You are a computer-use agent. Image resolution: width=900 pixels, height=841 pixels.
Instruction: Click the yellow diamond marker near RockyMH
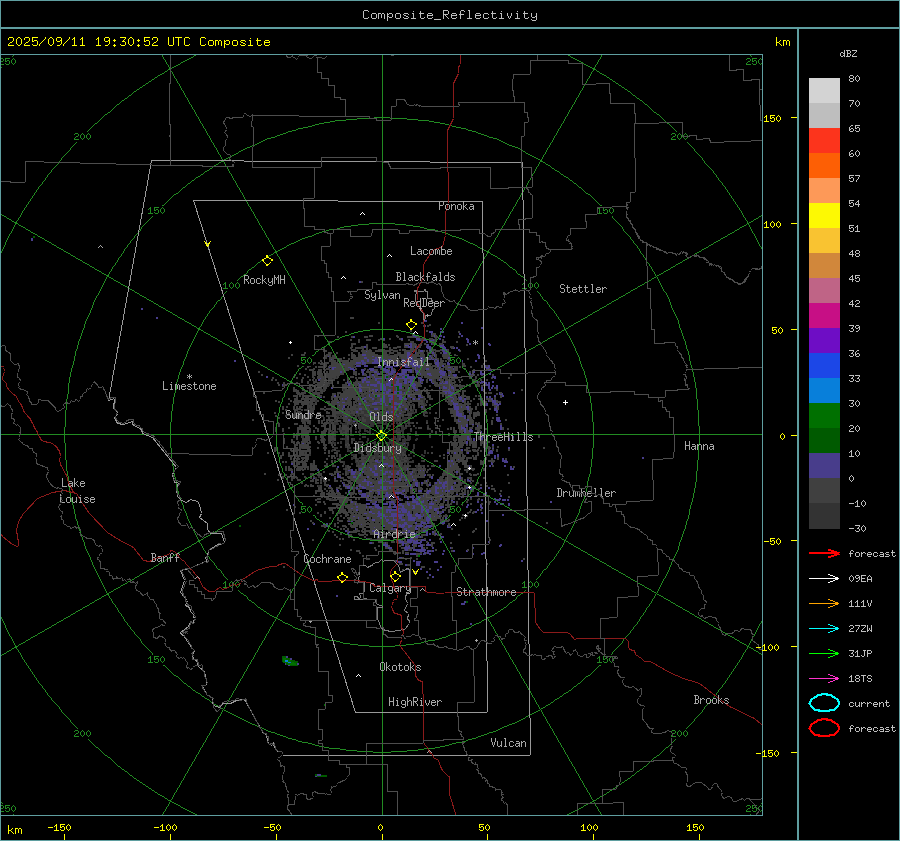coord(267,261)
